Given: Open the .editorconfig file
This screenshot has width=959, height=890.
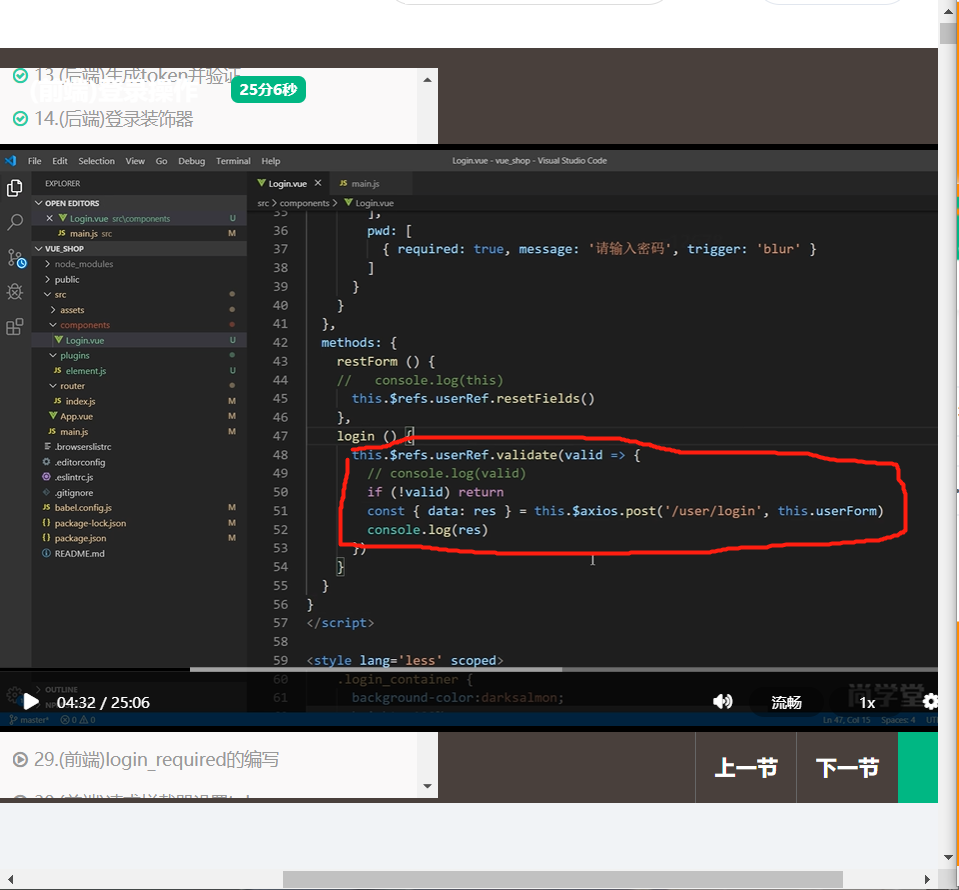Looking at the screenshot, I should pos(80,462).
